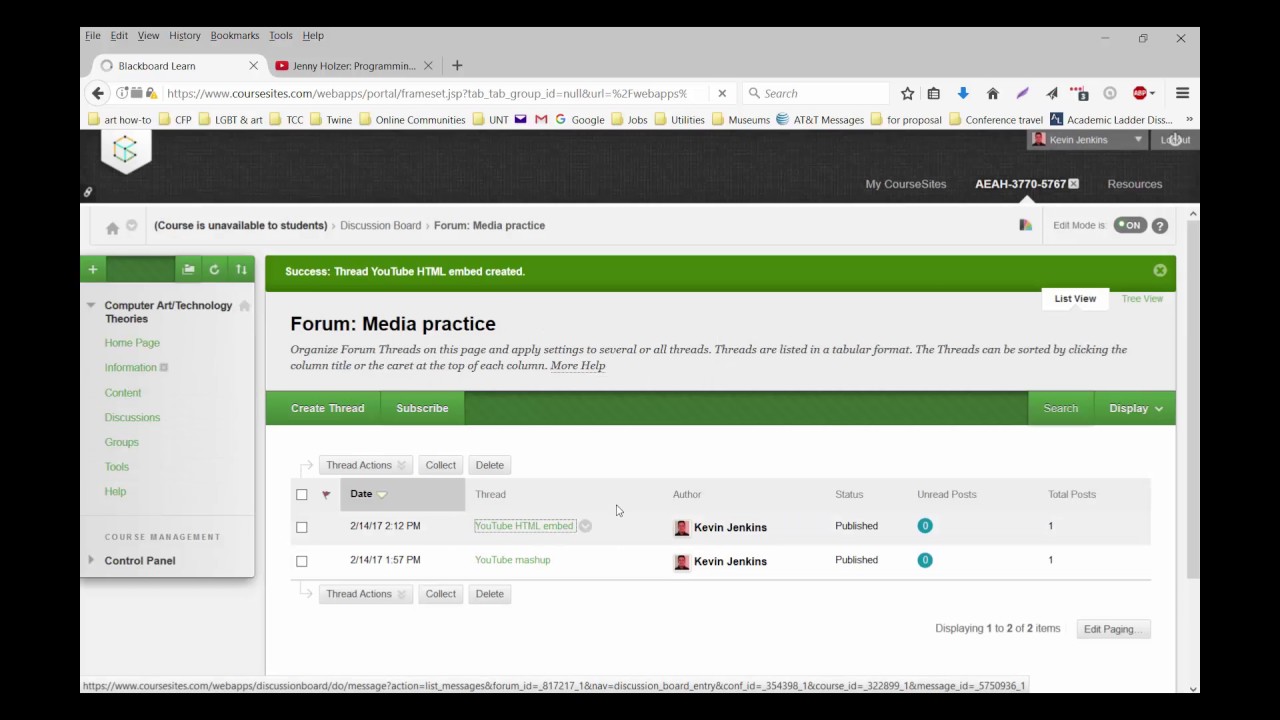Click Subscribe button
The width and height of the screenshot is (1280, 720).
422,408
